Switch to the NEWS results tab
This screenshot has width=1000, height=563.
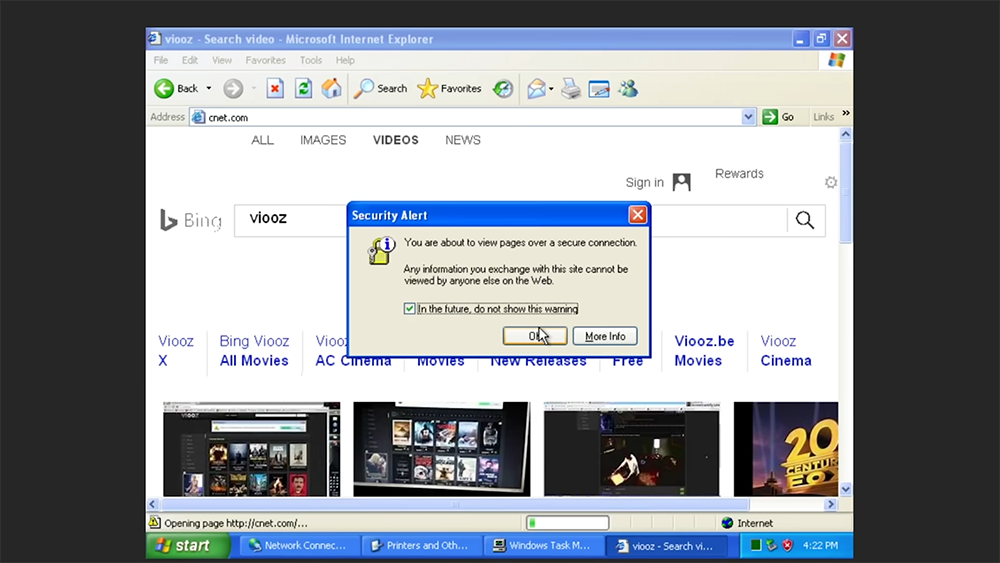tap(463, 140)
